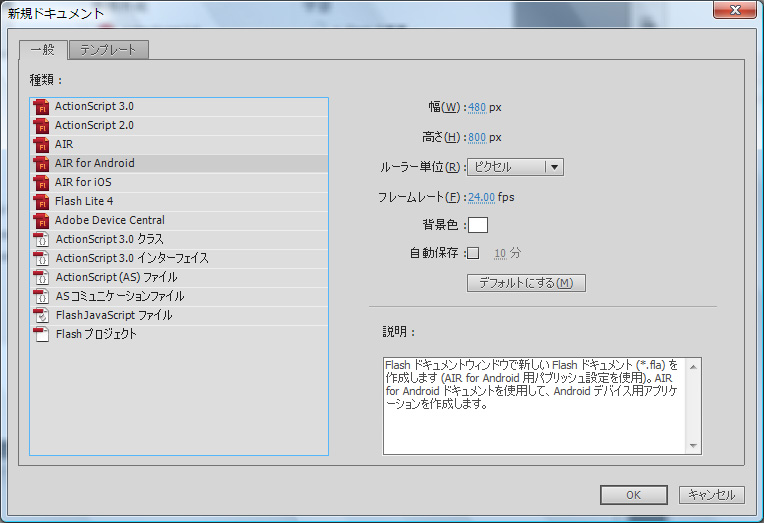Click the AIR document icon
The width and height of the screenshot is (764, 523).
click(x=41, y=145)
